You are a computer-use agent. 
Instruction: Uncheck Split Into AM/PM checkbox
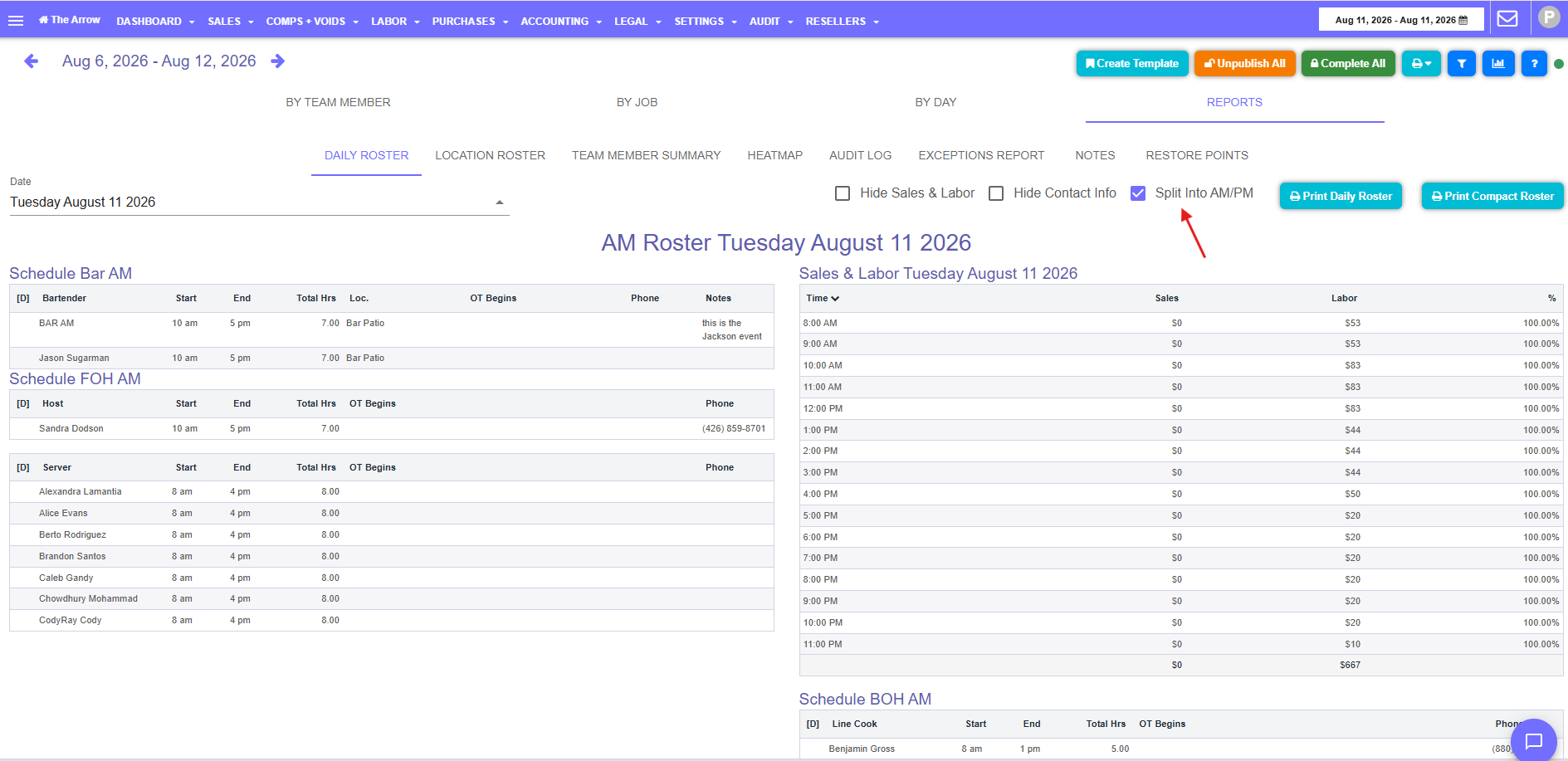pyautogui.click(x=1138, y=193)
